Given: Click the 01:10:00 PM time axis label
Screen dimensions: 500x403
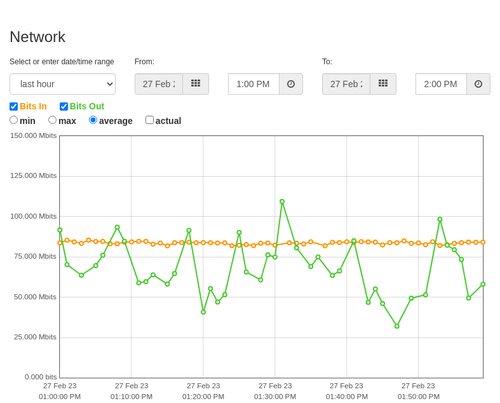Looking at the screenshot, I should tap(131, 397).
